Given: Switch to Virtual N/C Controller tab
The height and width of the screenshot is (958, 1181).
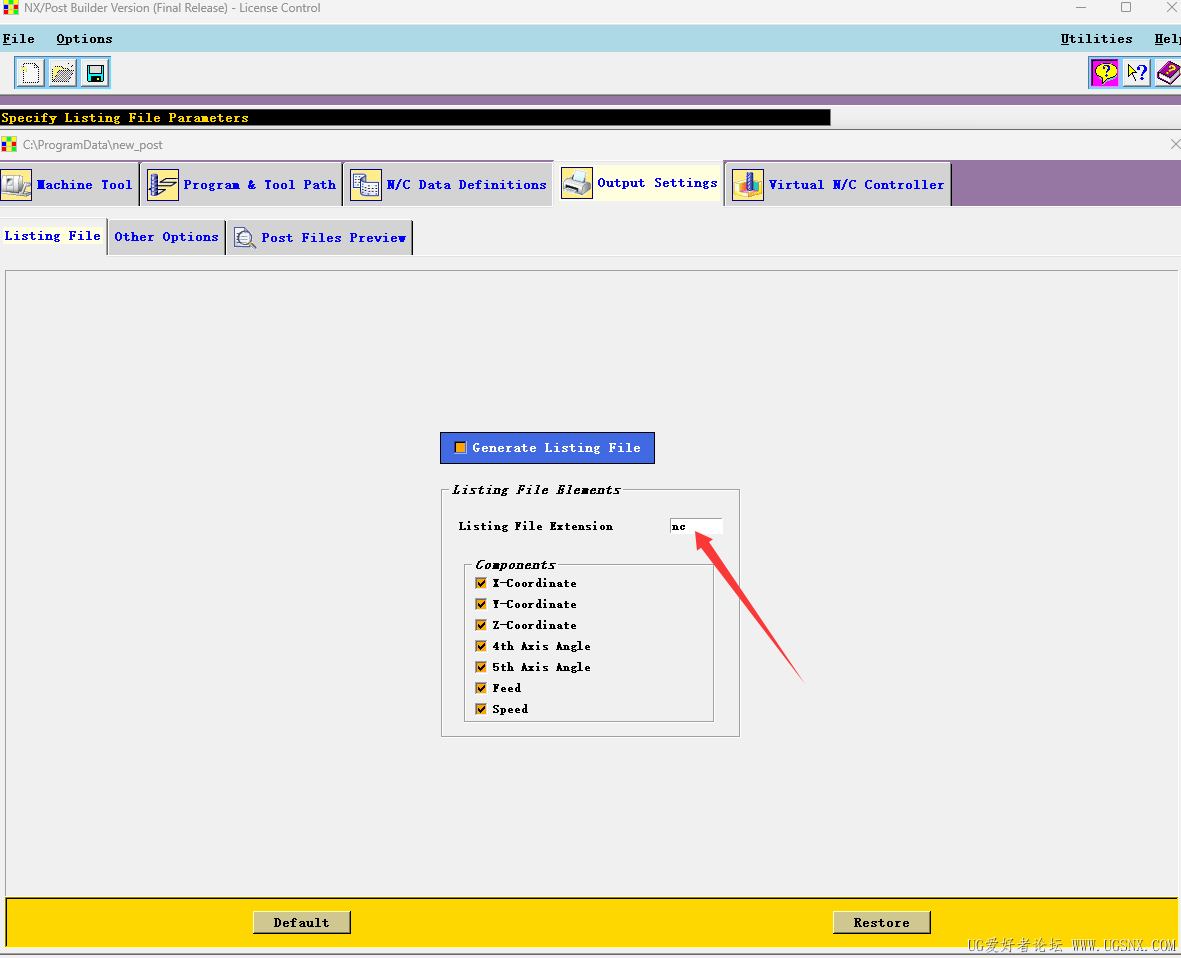Looking at the screenshot, I should 838,185.
